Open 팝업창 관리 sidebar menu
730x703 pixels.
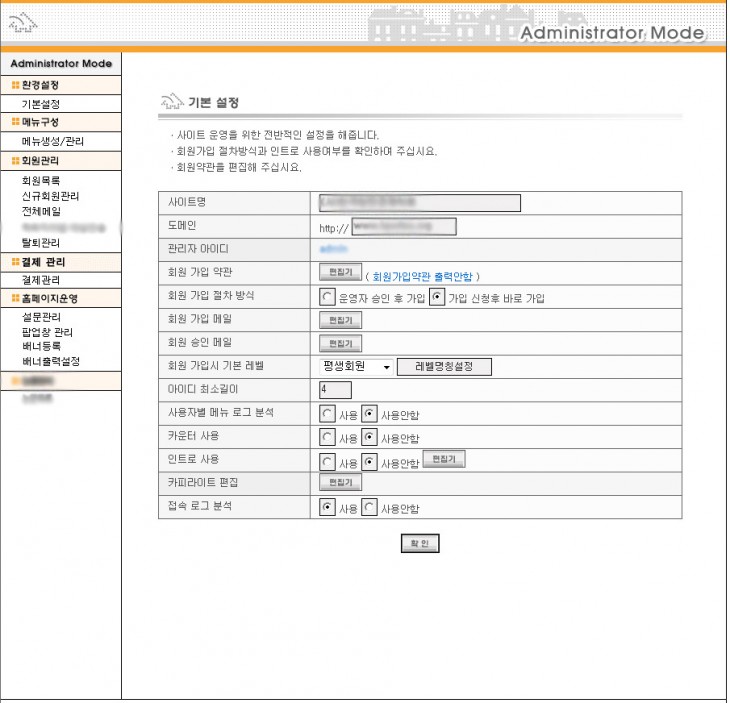[x=47, y=332]
